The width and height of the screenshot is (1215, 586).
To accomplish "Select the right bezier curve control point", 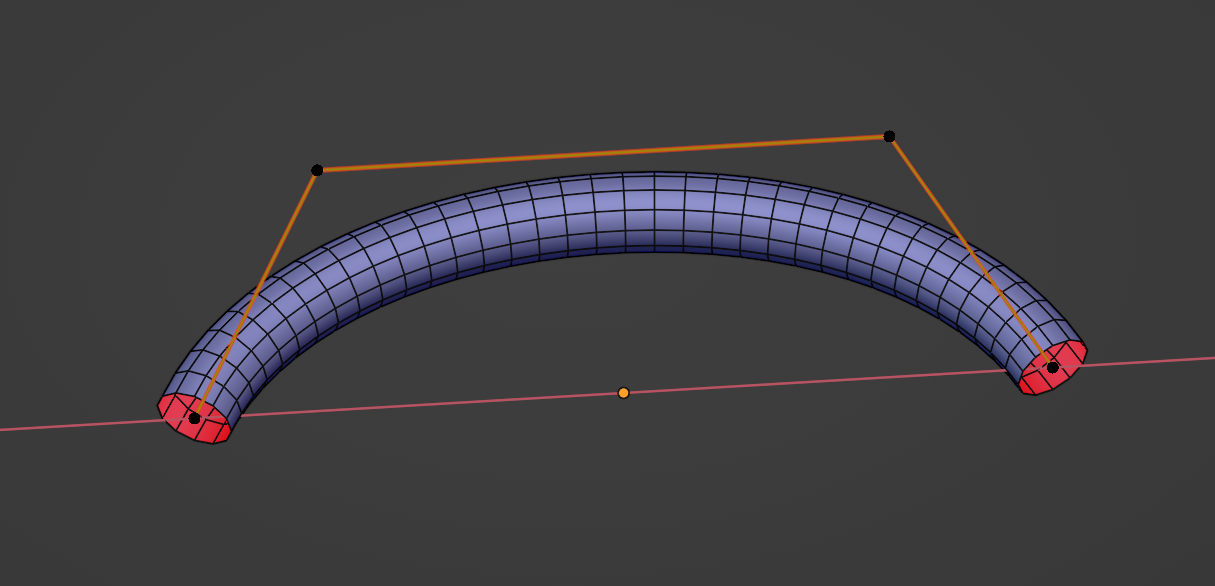I will 1051,368.
